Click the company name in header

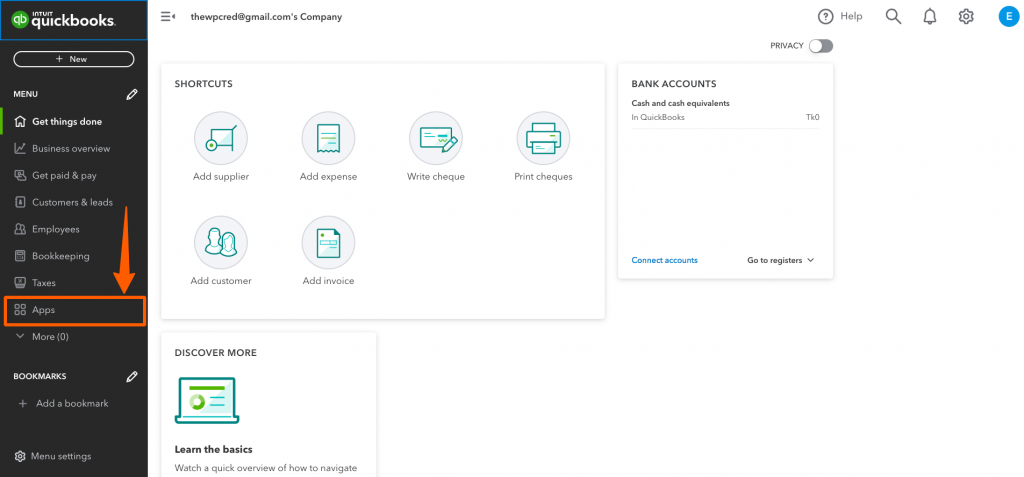[x=266, y=17]
